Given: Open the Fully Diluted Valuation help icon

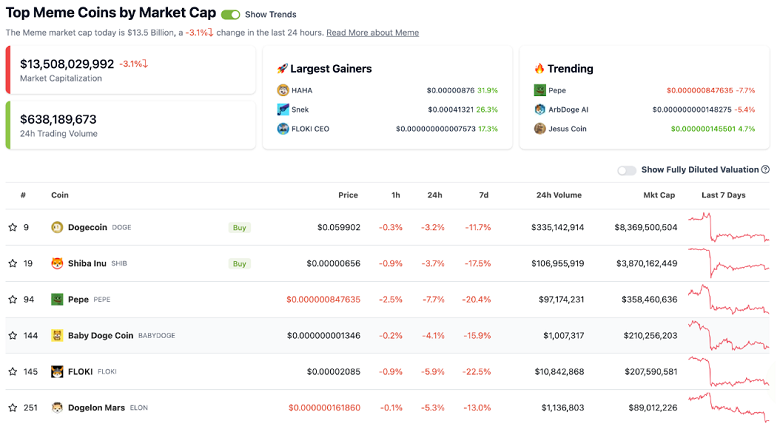Looking at the screenshot, I should pos(765,170).
